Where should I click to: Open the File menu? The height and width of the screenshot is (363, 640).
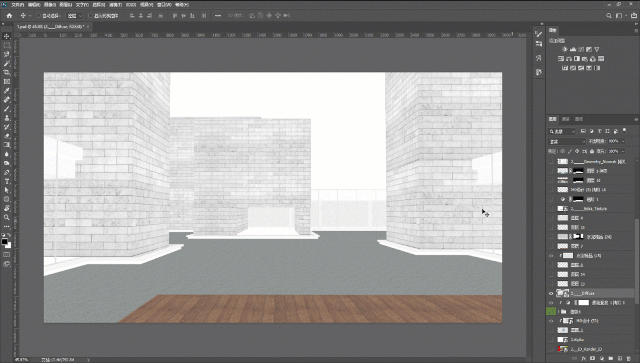(x=17, y=4)
